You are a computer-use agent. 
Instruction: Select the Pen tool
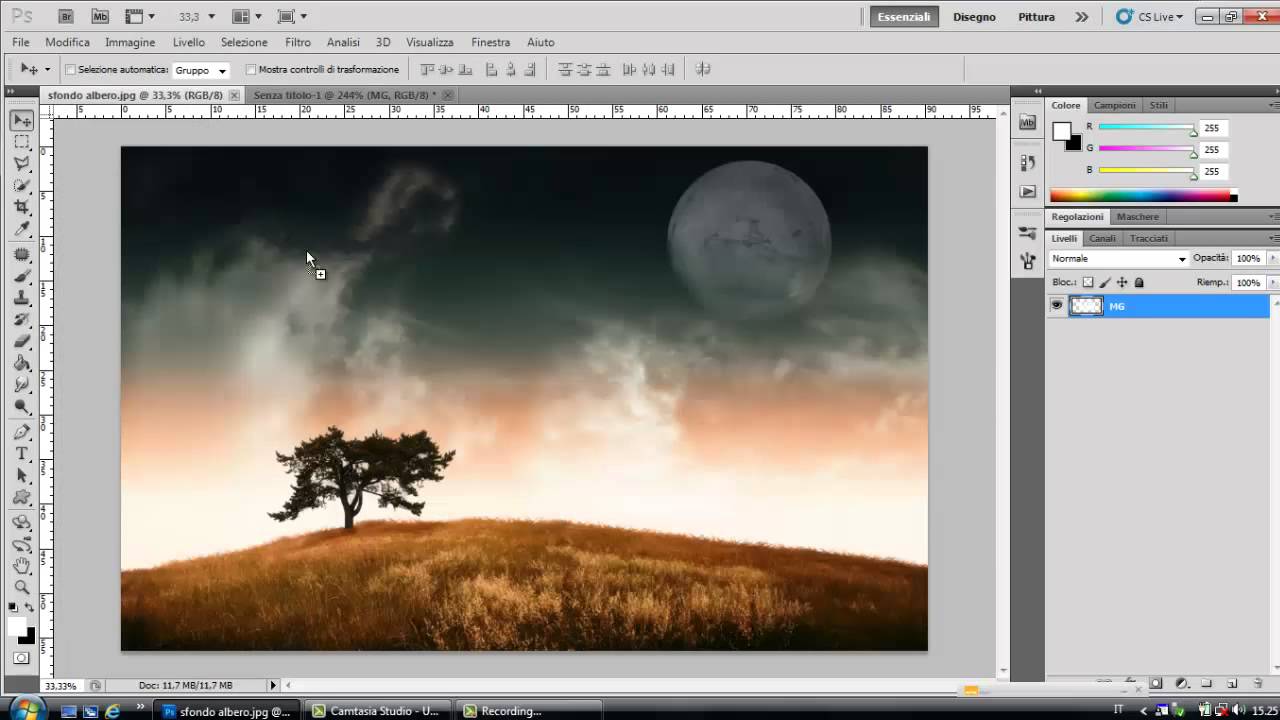[x=22, y=432]
